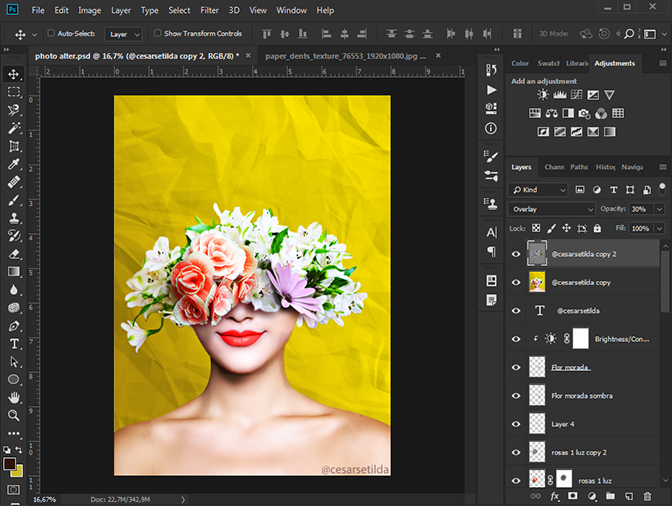Select the Ellipse shape tool
The image size is (672, 506).
[14, 380]
